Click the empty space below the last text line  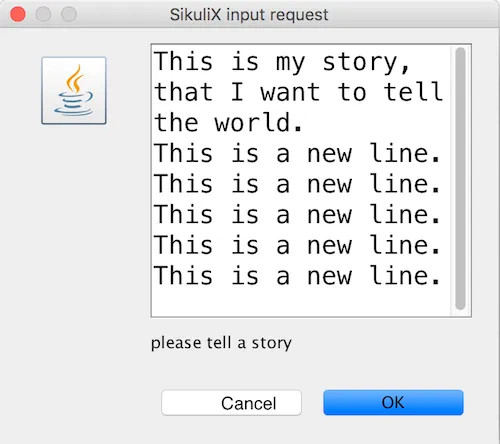click(301, 302)
